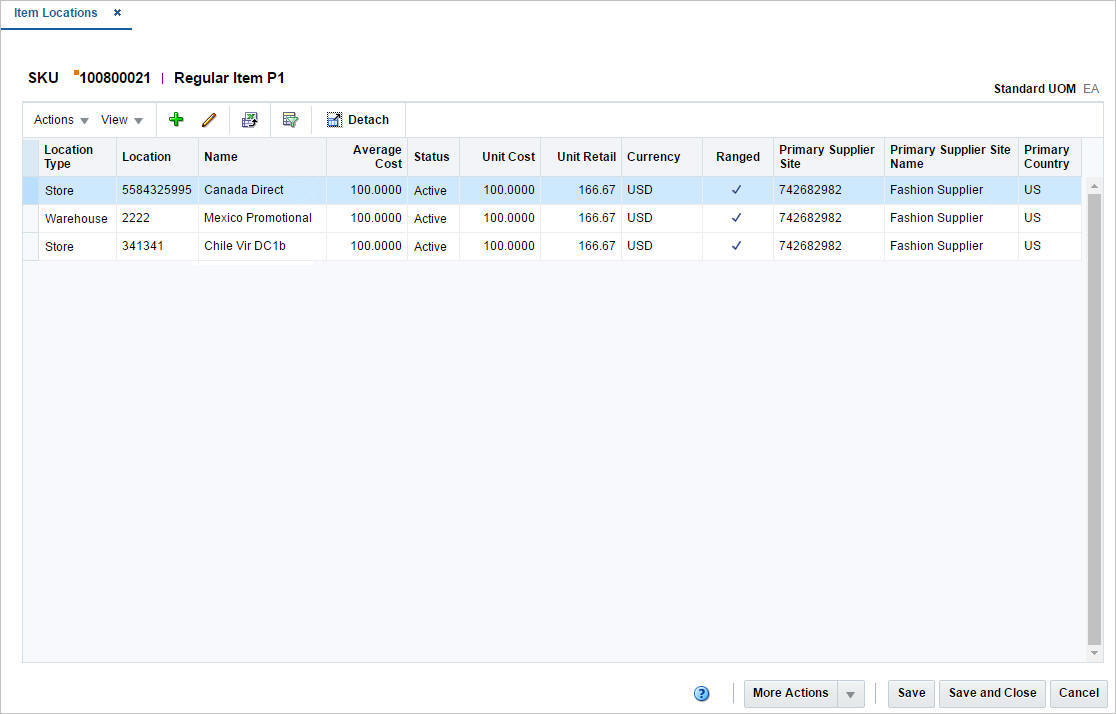This screenshot has height=714, width=1116.
Task: Click the More Actions button
Action: click(791, 693)
